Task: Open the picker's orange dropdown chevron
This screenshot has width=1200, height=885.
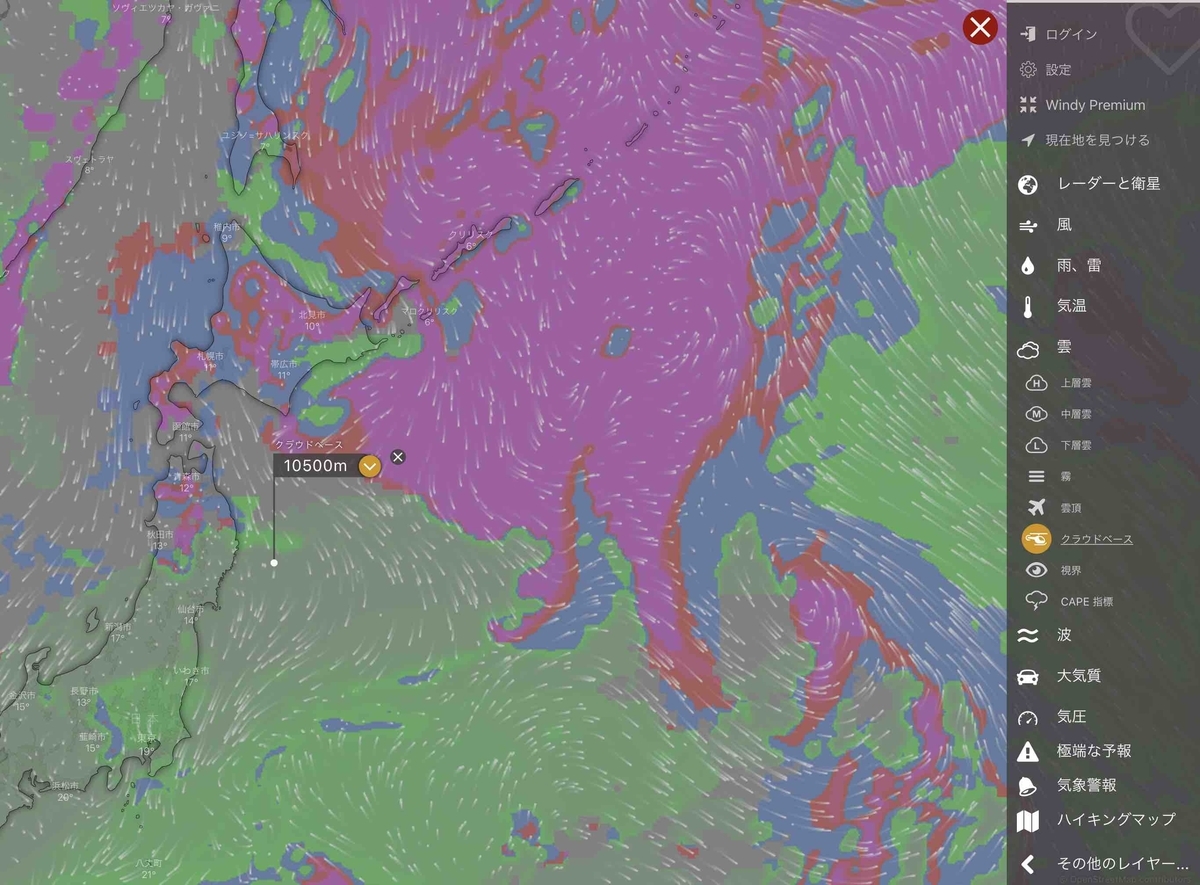Action: point(370,466)
